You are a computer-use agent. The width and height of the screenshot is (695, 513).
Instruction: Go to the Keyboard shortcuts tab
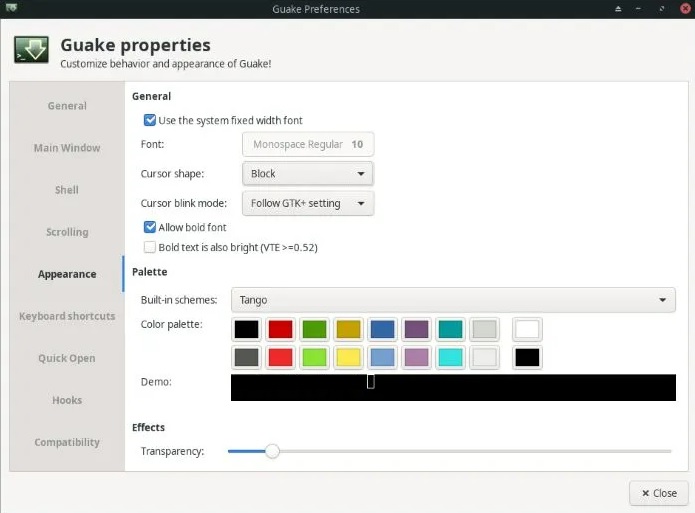[x=67, y=316]
